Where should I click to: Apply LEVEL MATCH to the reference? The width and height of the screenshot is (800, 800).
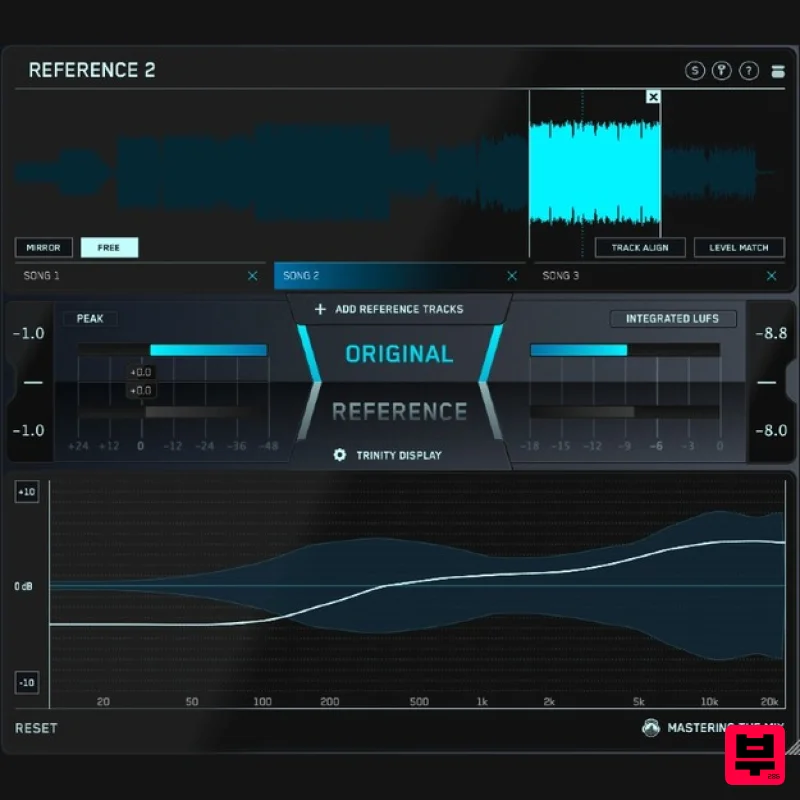[739, 247]
